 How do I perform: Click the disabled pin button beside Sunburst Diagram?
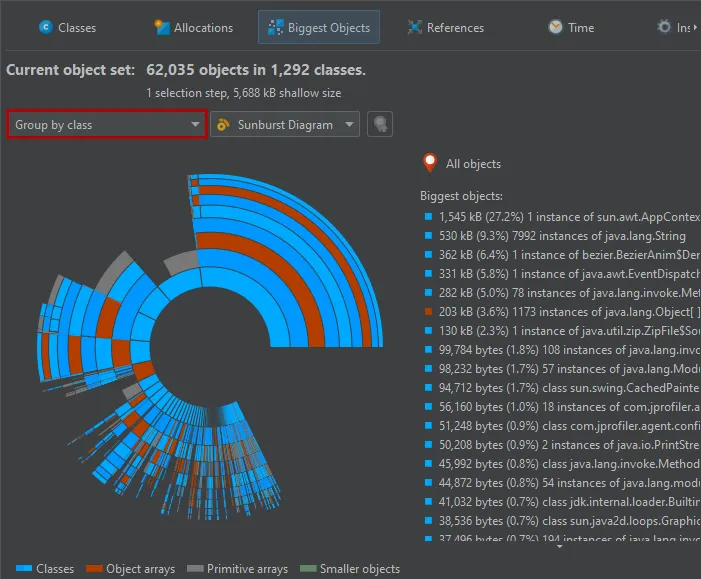(x=380, y=124)
